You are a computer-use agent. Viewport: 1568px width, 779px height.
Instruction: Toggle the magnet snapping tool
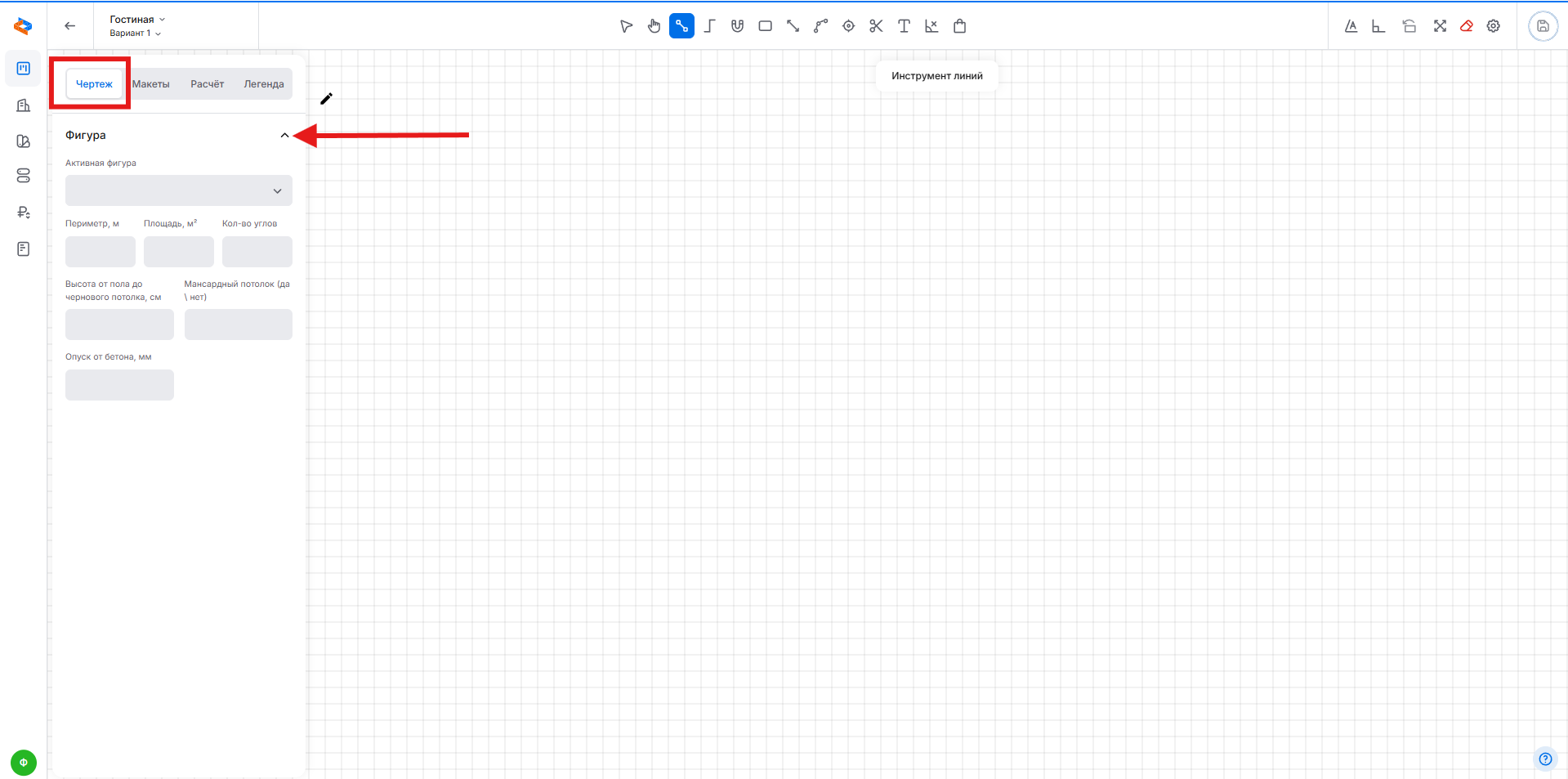click(x=737, y=26)
